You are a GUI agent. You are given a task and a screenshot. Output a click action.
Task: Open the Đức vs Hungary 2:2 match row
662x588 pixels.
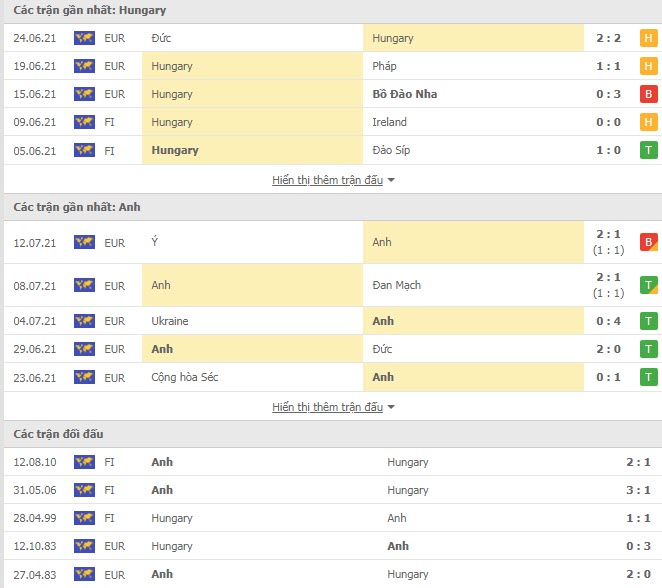click(333, 38)
